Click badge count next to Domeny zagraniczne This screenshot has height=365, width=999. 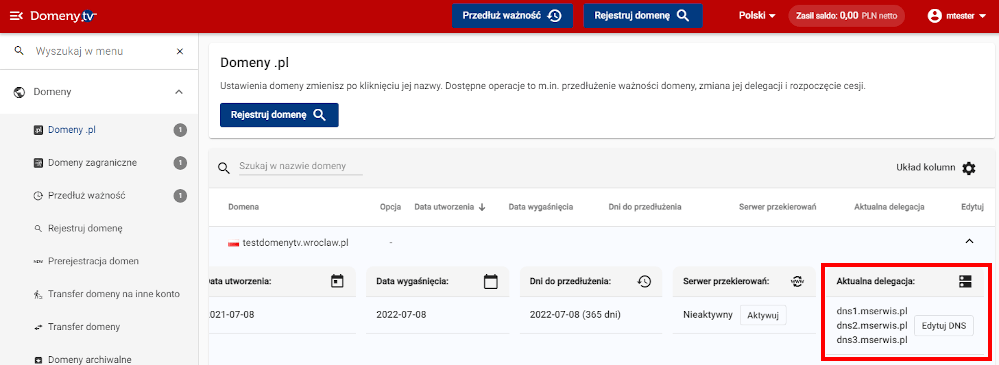click(180, 163)
